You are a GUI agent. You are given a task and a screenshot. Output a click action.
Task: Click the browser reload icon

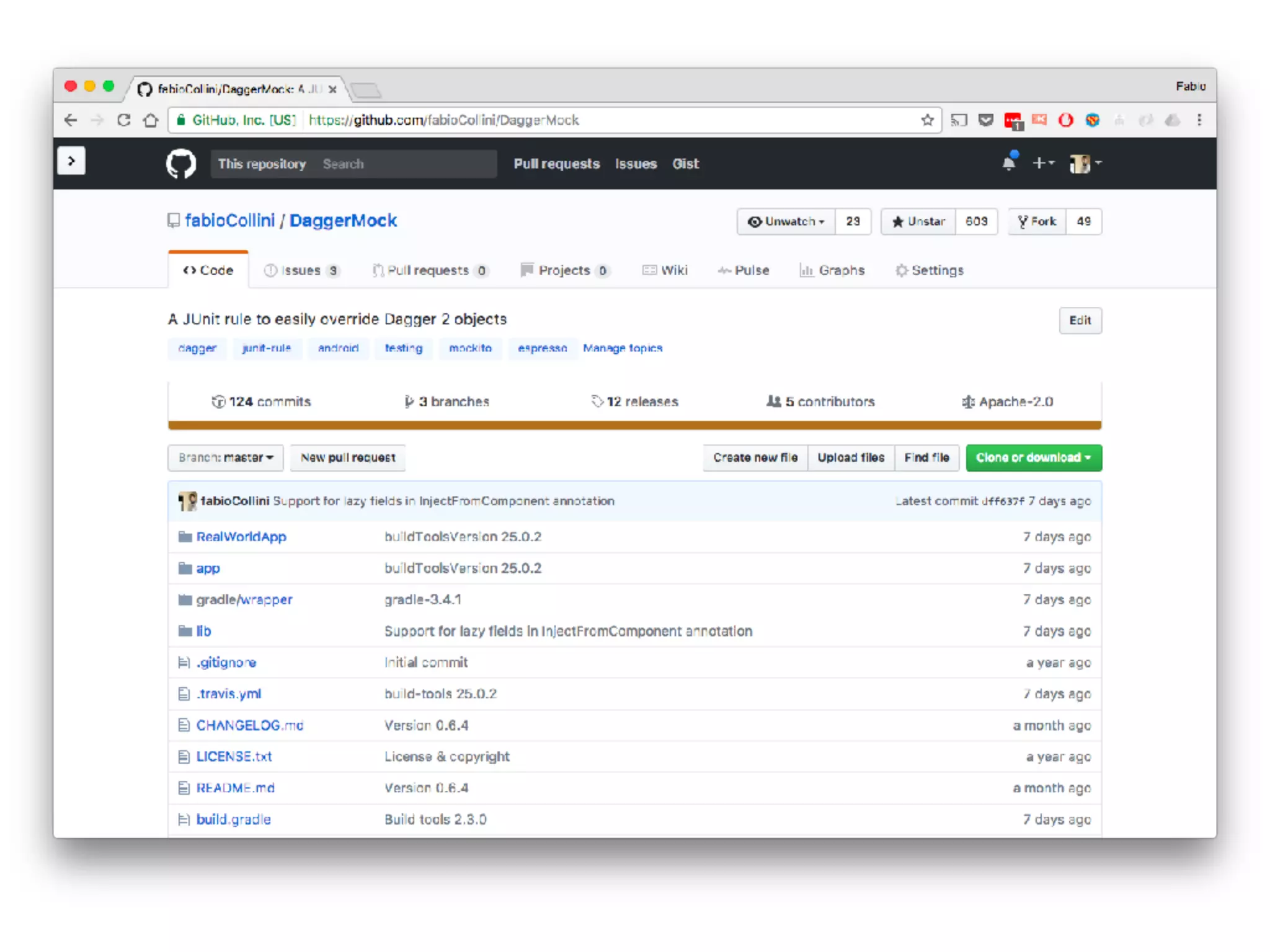[124, 120]
